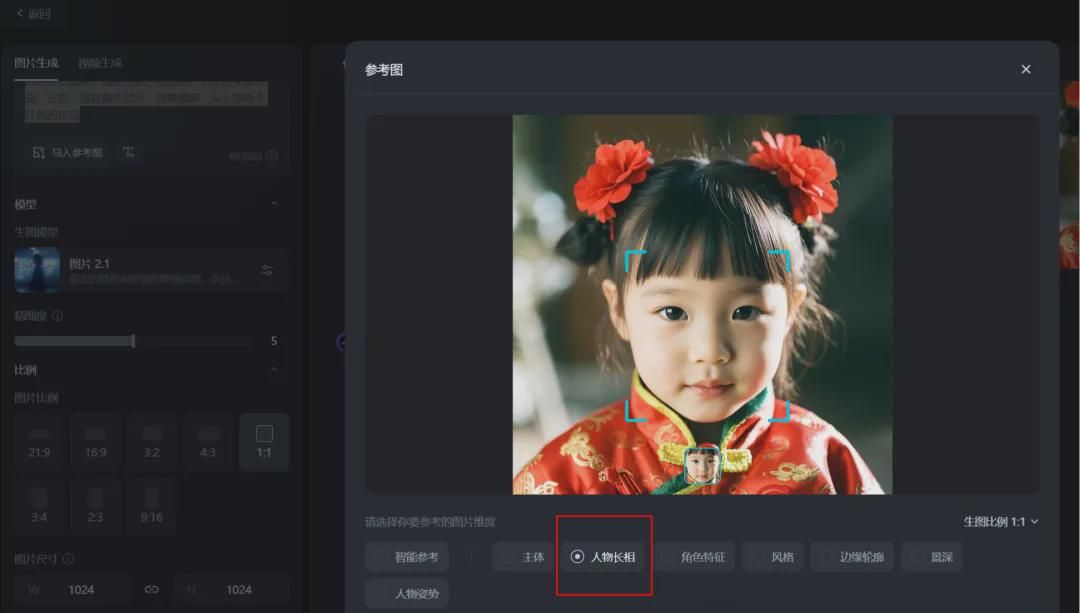Select the 图片生成 tab

39,62
